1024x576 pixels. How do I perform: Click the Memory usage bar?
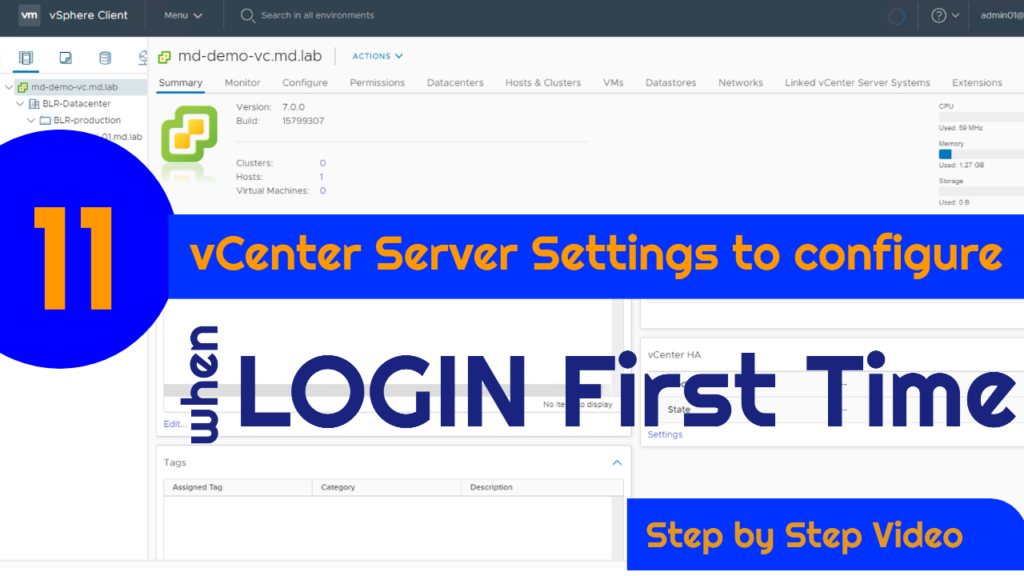tap(981, 154)
